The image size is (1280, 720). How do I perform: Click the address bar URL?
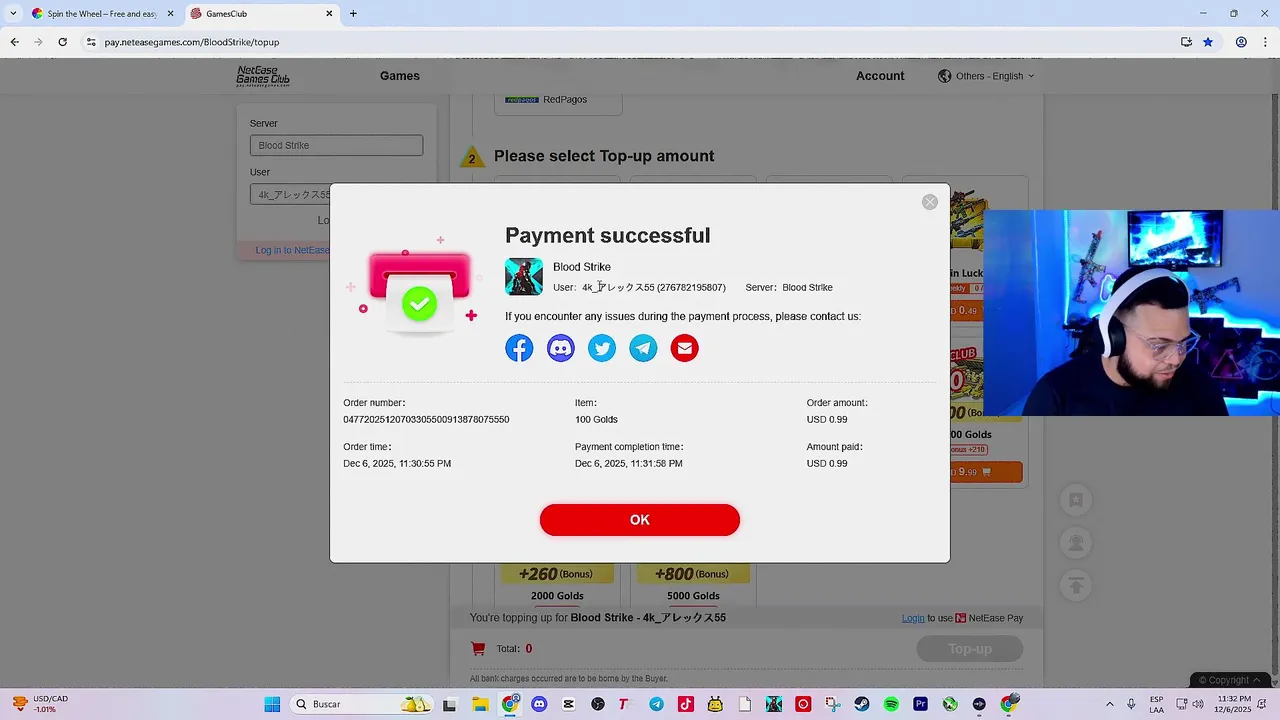coord(192,42)
